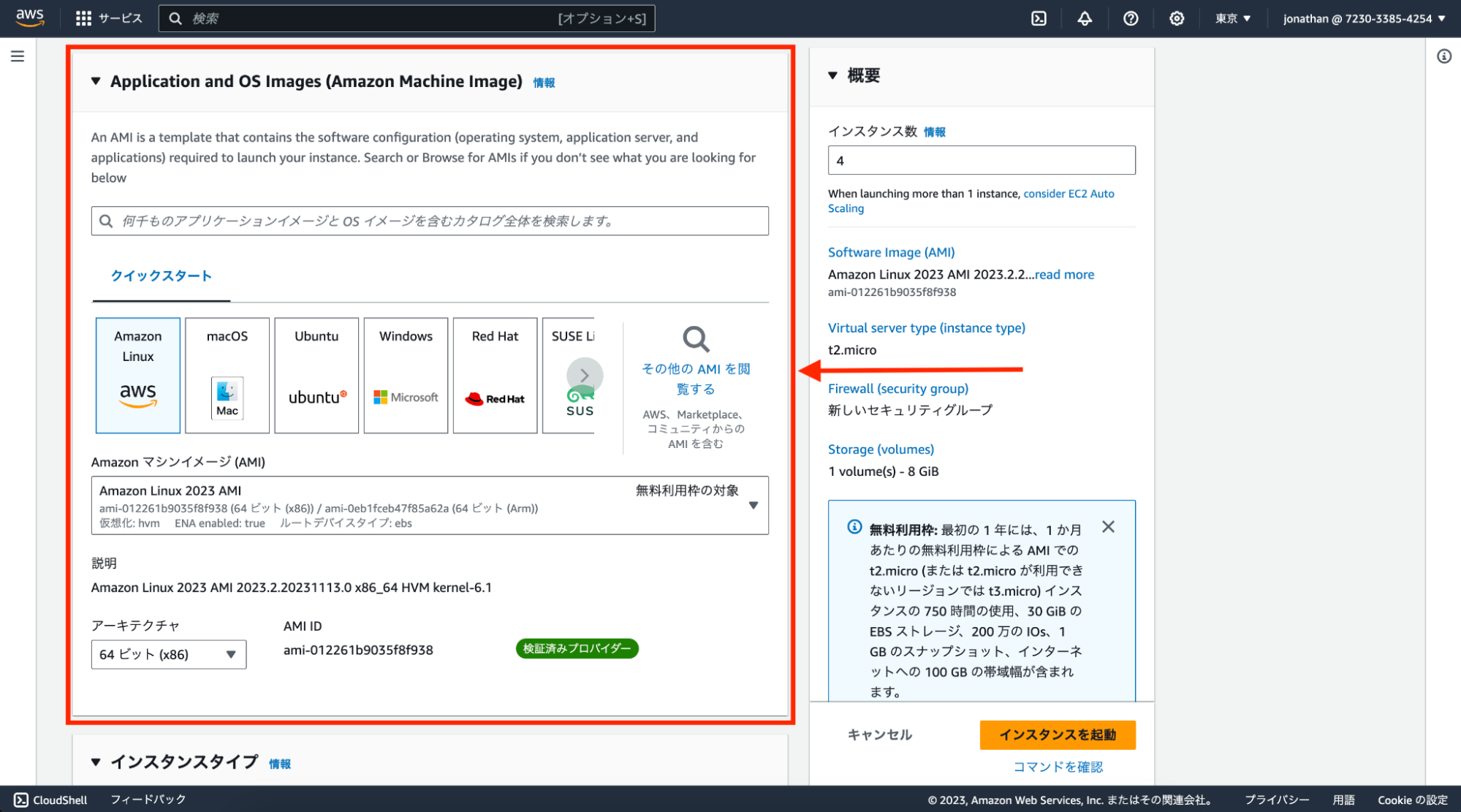Image resolution: width=1461 pixels, height=812 pixels.
Task: Select the Ubuntu AMI tile
Action: tap(316, 375)
